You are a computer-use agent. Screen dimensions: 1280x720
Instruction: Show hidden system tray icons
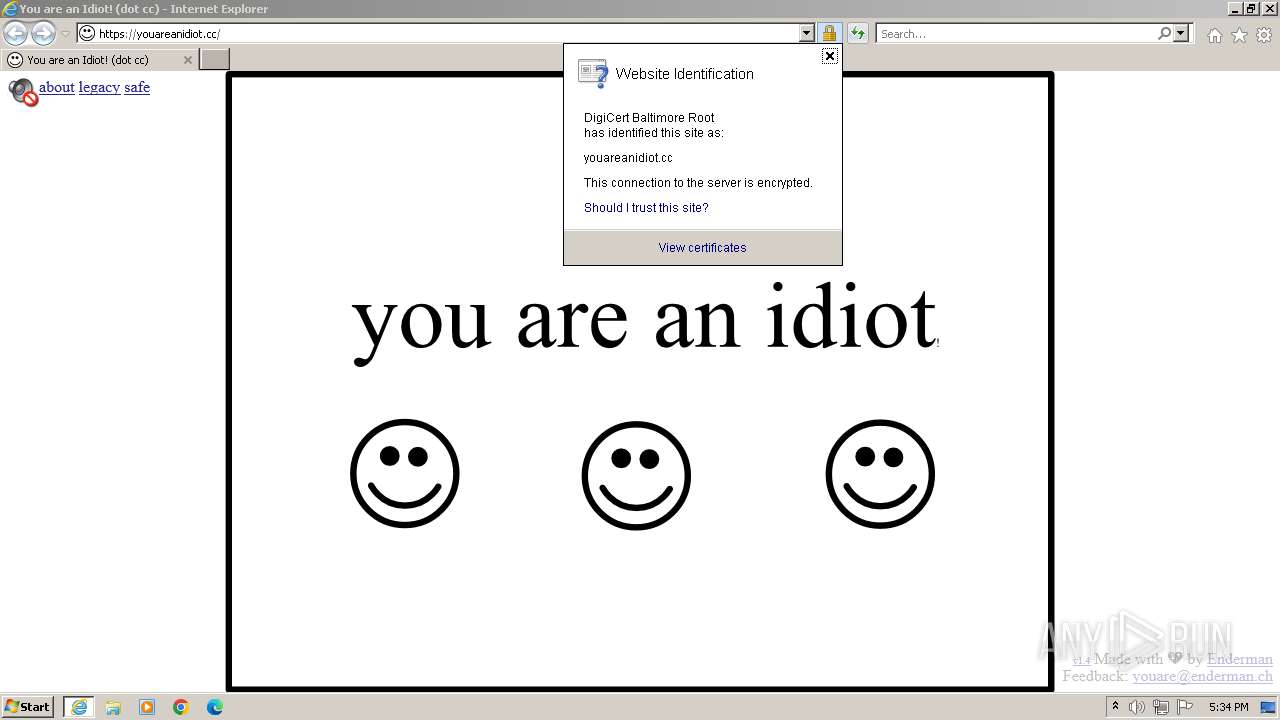pos(1115,707)
